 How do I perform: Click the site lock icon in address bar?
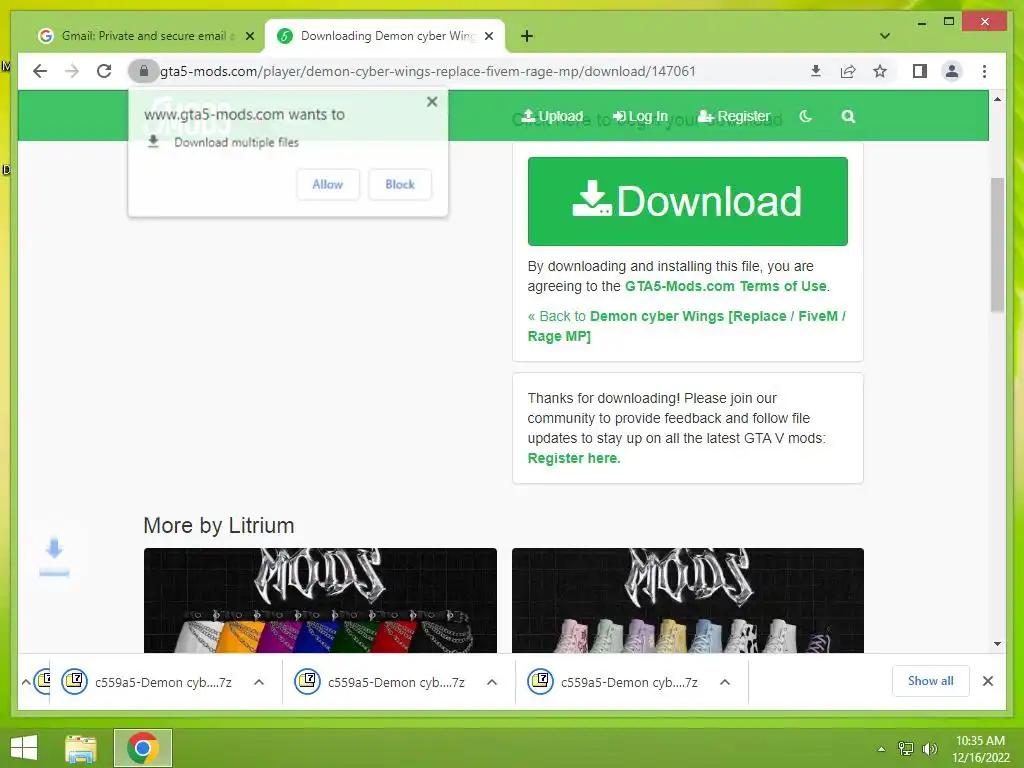[144, 71]
